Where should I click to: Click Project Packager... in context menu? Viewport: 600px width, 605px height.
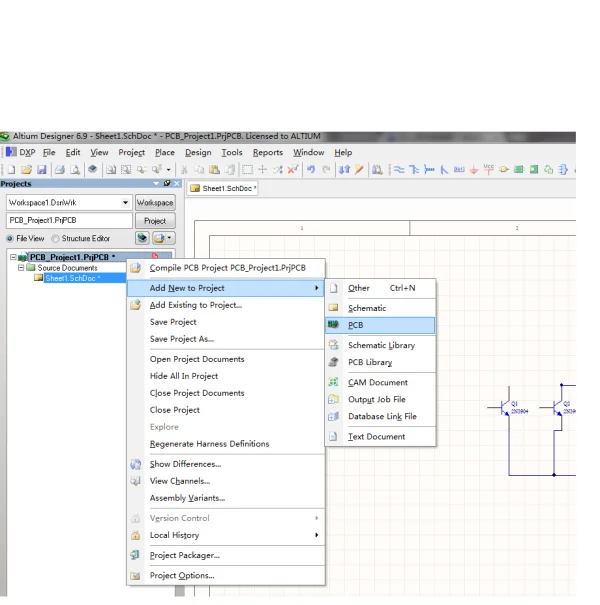(226, 556)
